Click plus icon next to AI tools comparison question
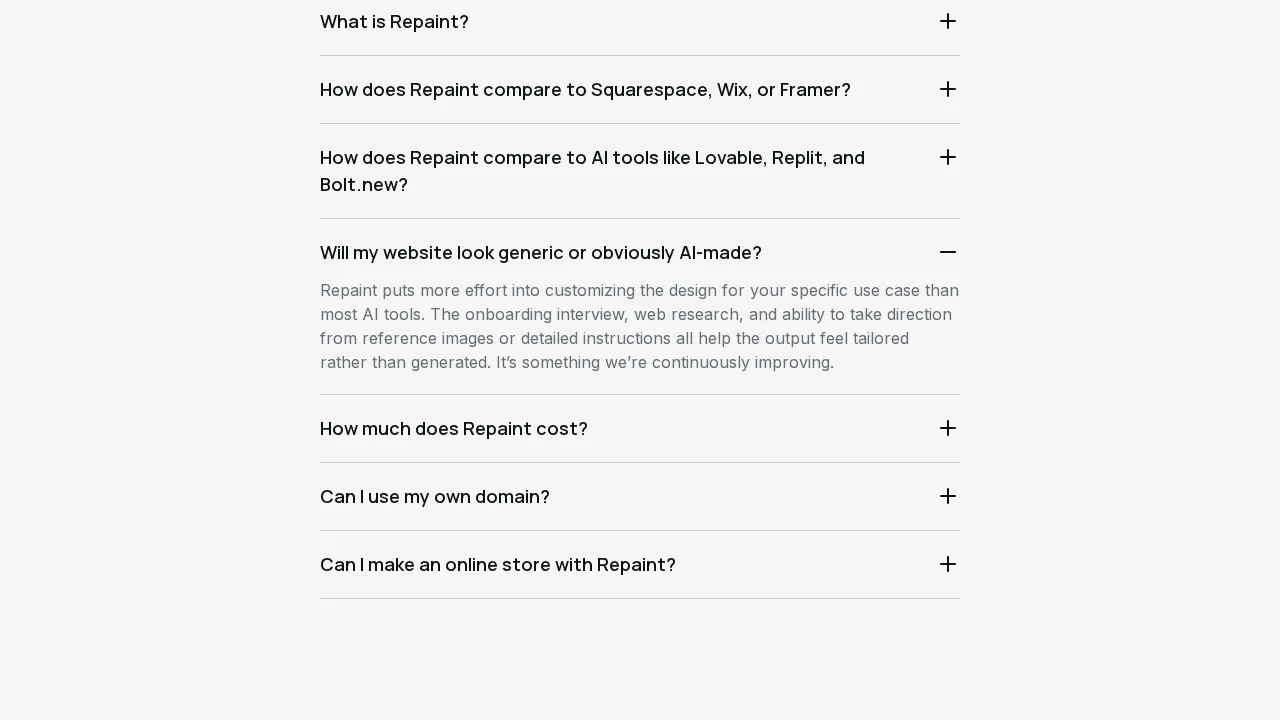The width and height of the screenshot is (1280, 720). pyautogui.click(x=948, y=158)
